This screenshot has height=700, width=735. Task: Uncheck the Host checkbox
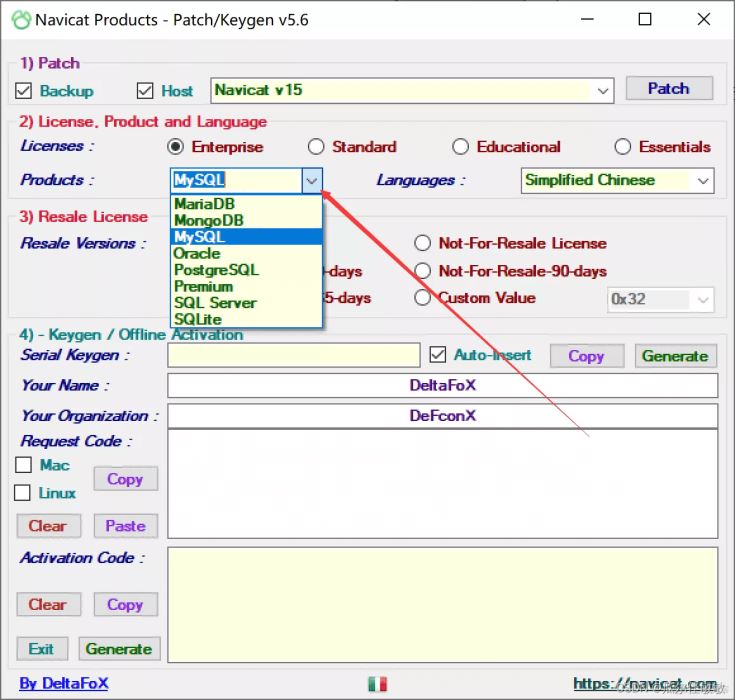(x=146, y=91)
